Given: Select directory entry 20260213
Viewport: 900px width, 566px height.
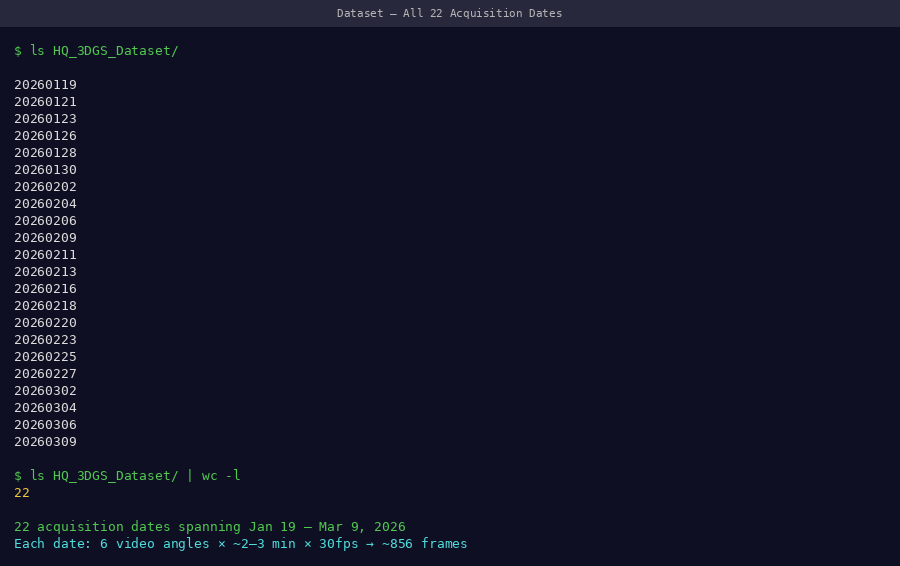Looking at the screenshot, I should (45, 272).
